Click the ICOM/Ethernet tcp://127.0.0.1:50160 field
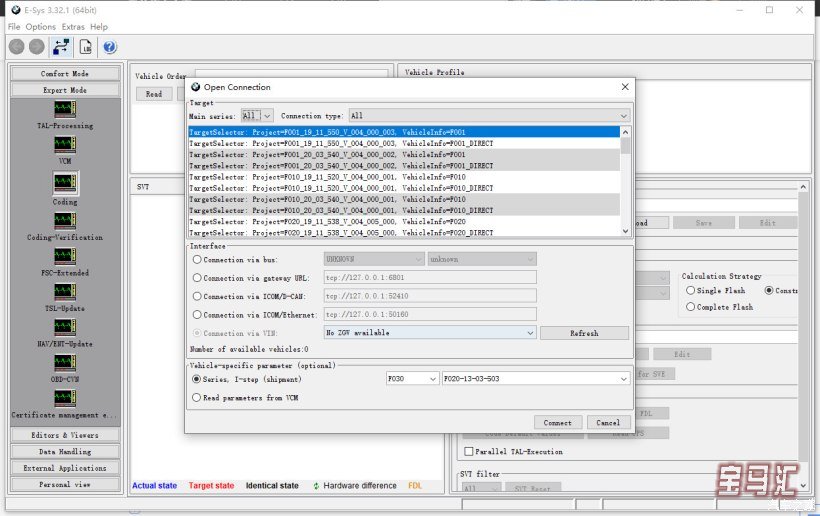This screenshot has width=820, height=516. tap(430, 314)
